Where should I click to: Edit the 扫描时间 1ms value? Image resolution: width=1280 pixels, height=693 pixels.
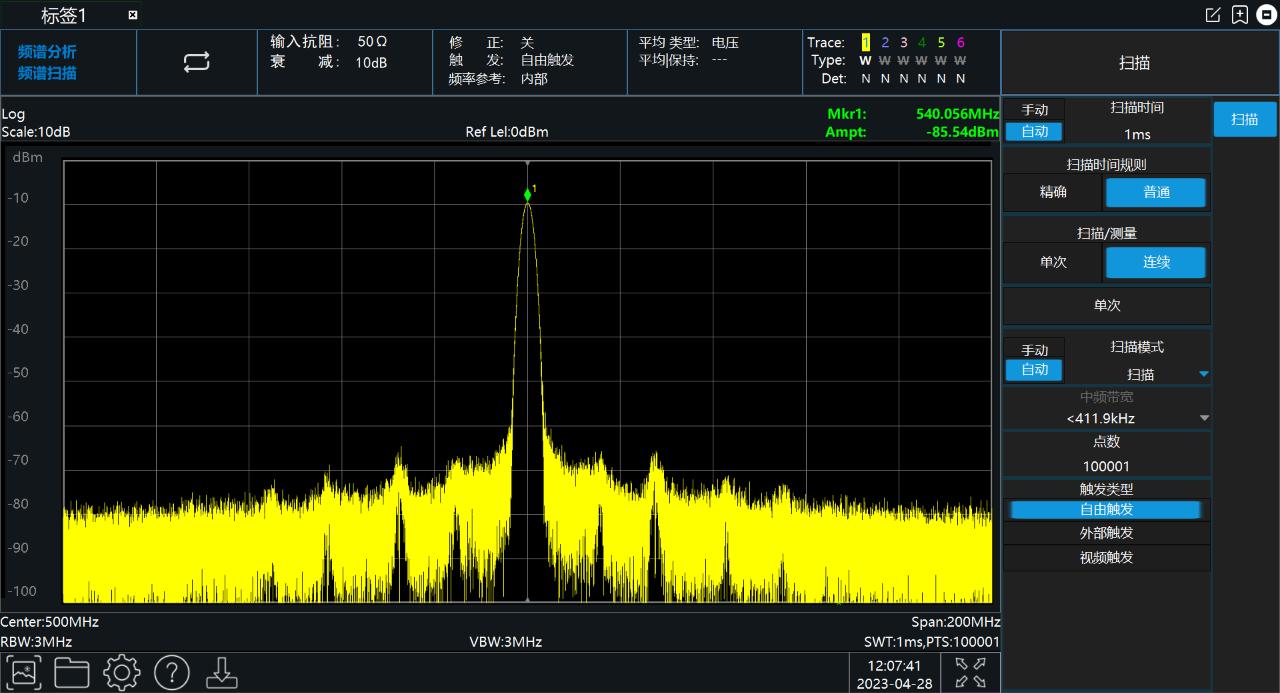1137,134
